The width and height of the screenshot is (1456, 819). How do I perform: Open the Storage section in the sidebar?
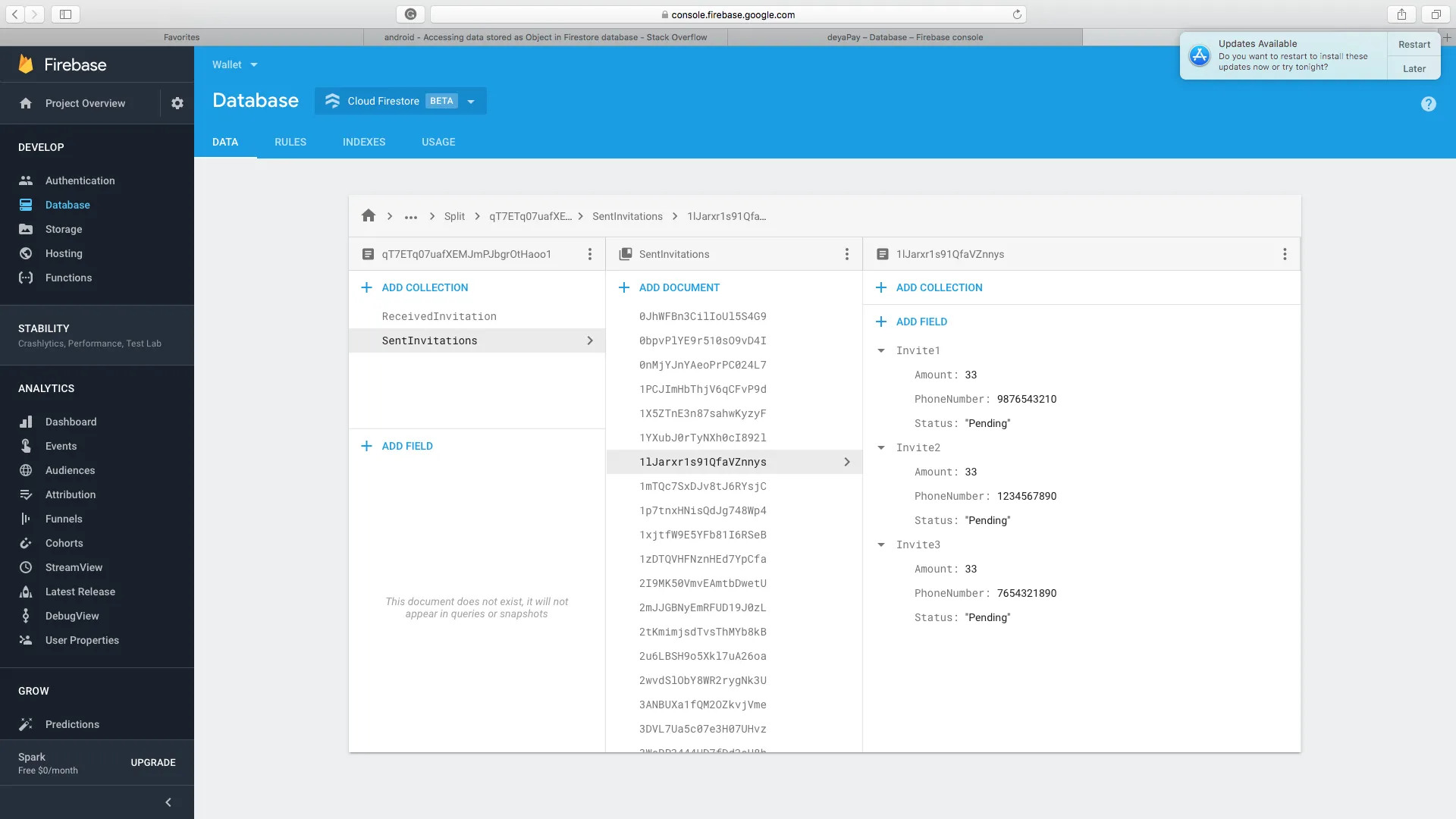64,229
